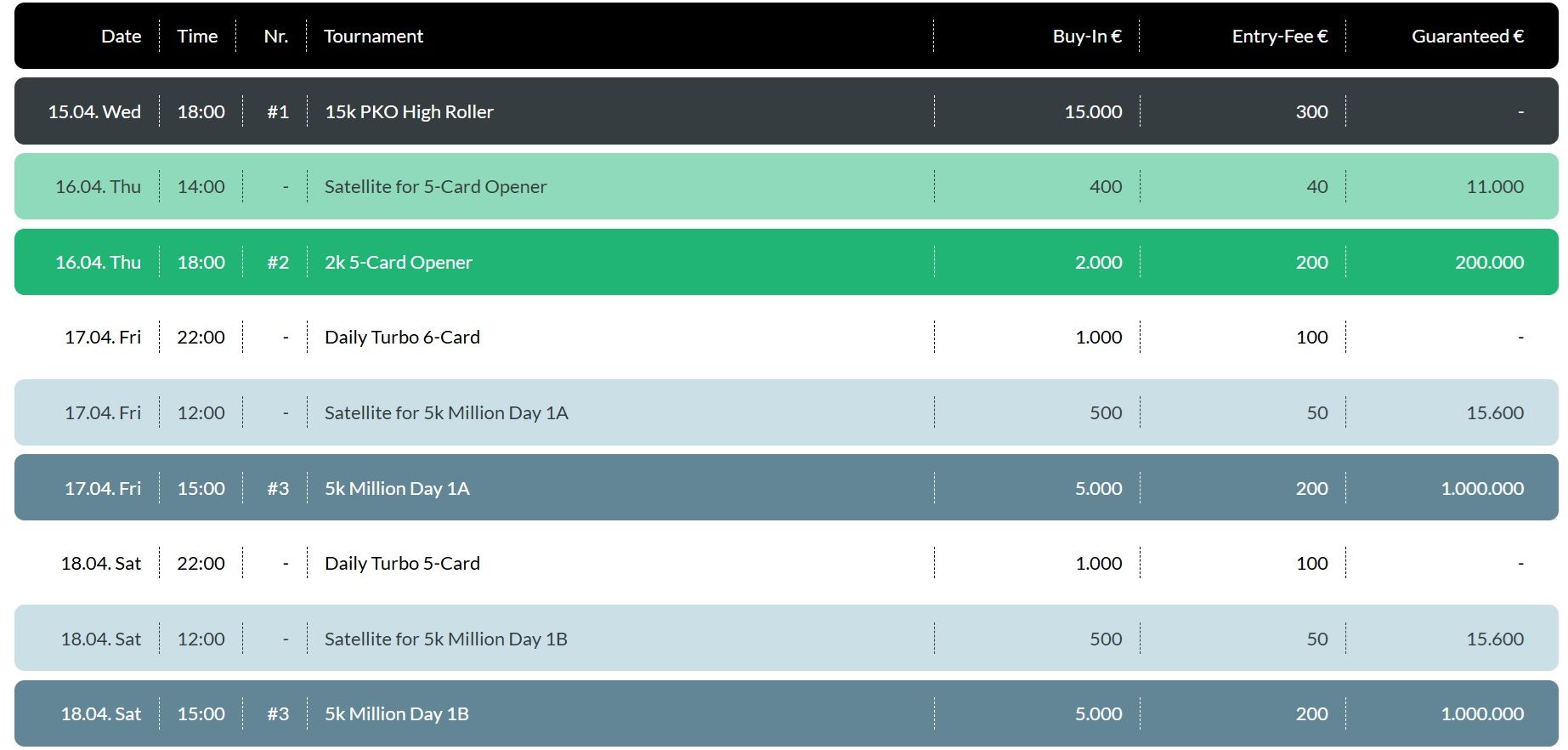Click the #1 tournament number
Screen dimensions: 1568x750
tap(278, 112)
